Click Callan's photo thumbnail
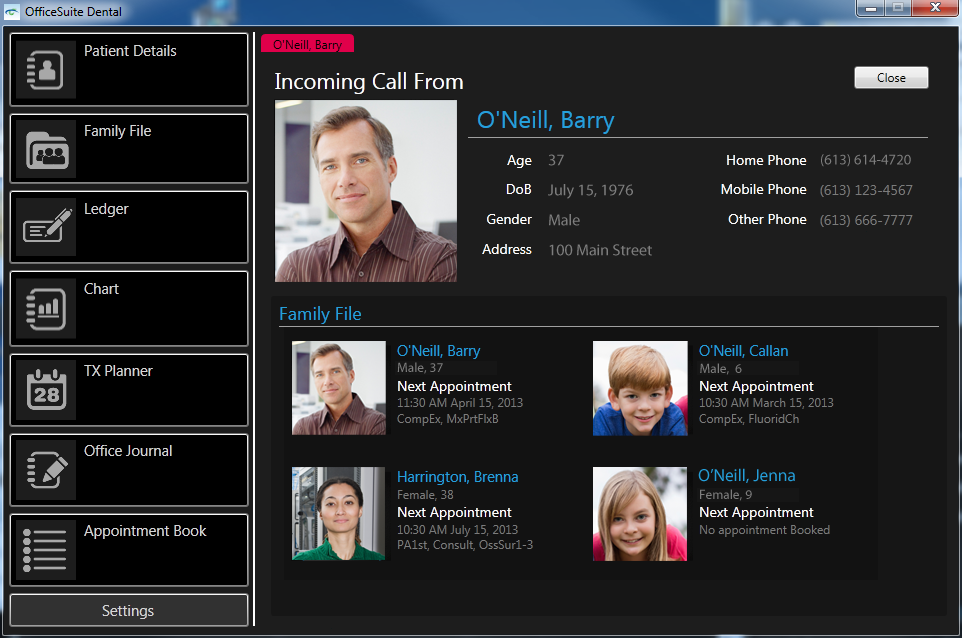 click(640, 388)
